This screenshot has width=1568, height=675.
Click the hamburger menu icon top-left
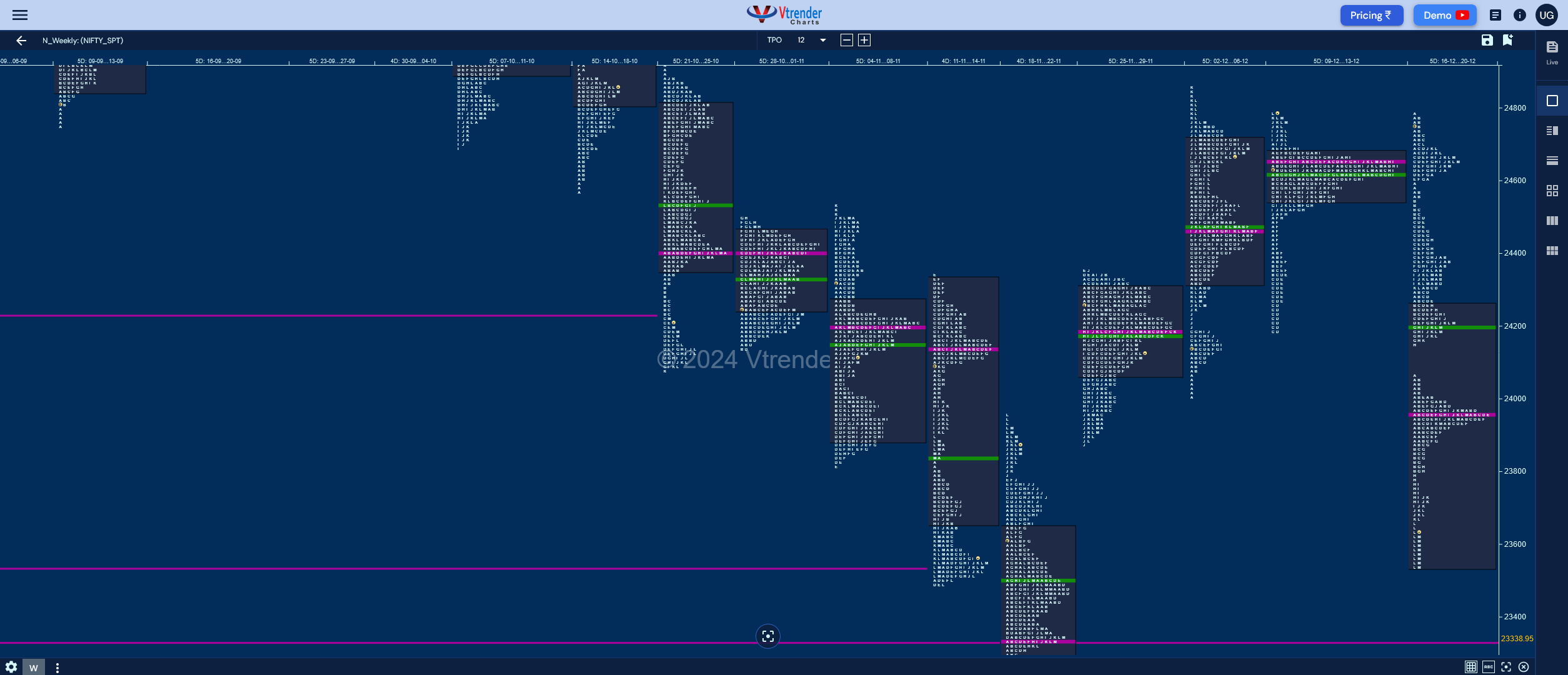pos(19,14)
